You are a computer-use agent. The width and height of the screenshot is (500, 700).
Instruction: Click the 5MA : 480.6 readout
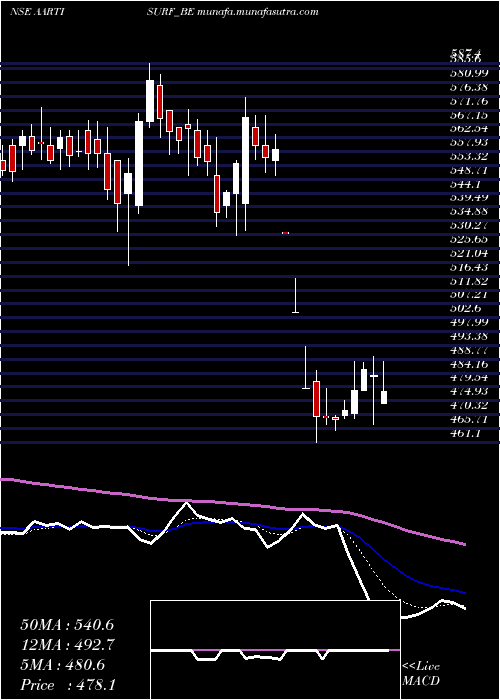click(x=63, y=665)
